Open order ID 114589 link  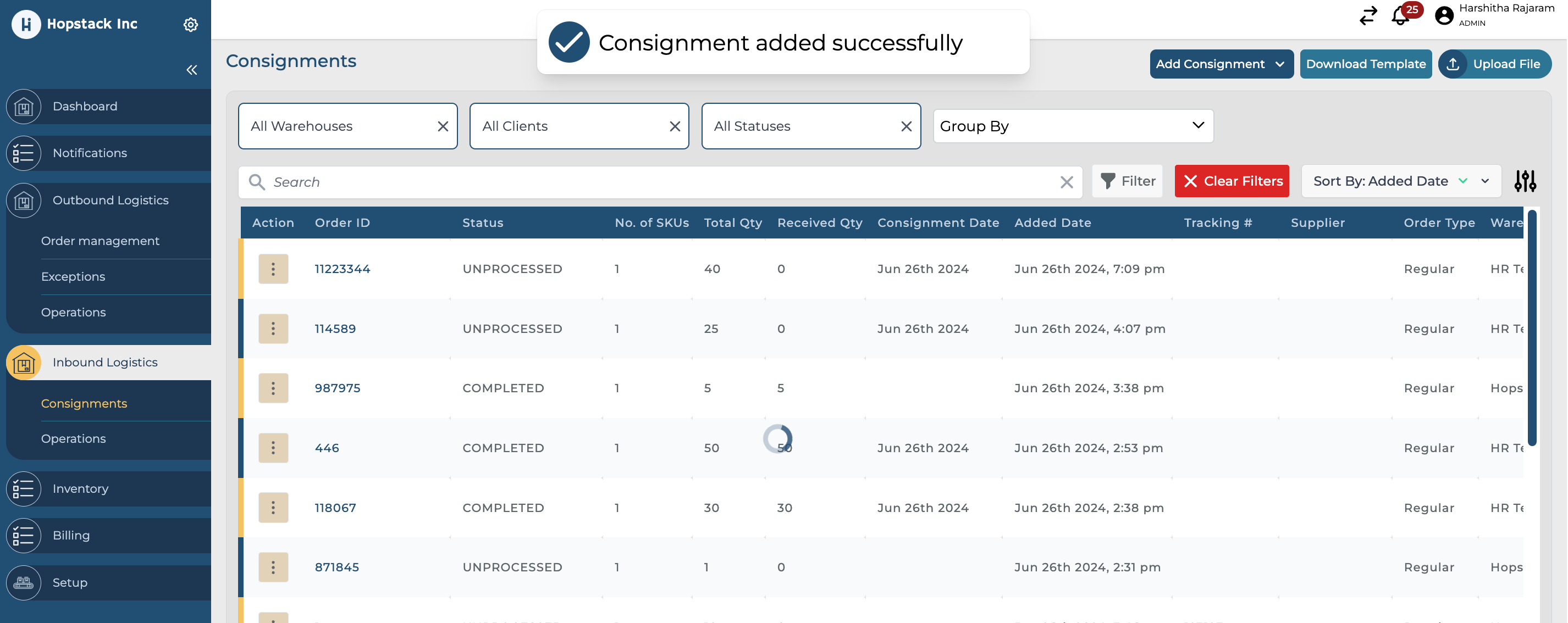pyautogui.click(x=335, y=329)
